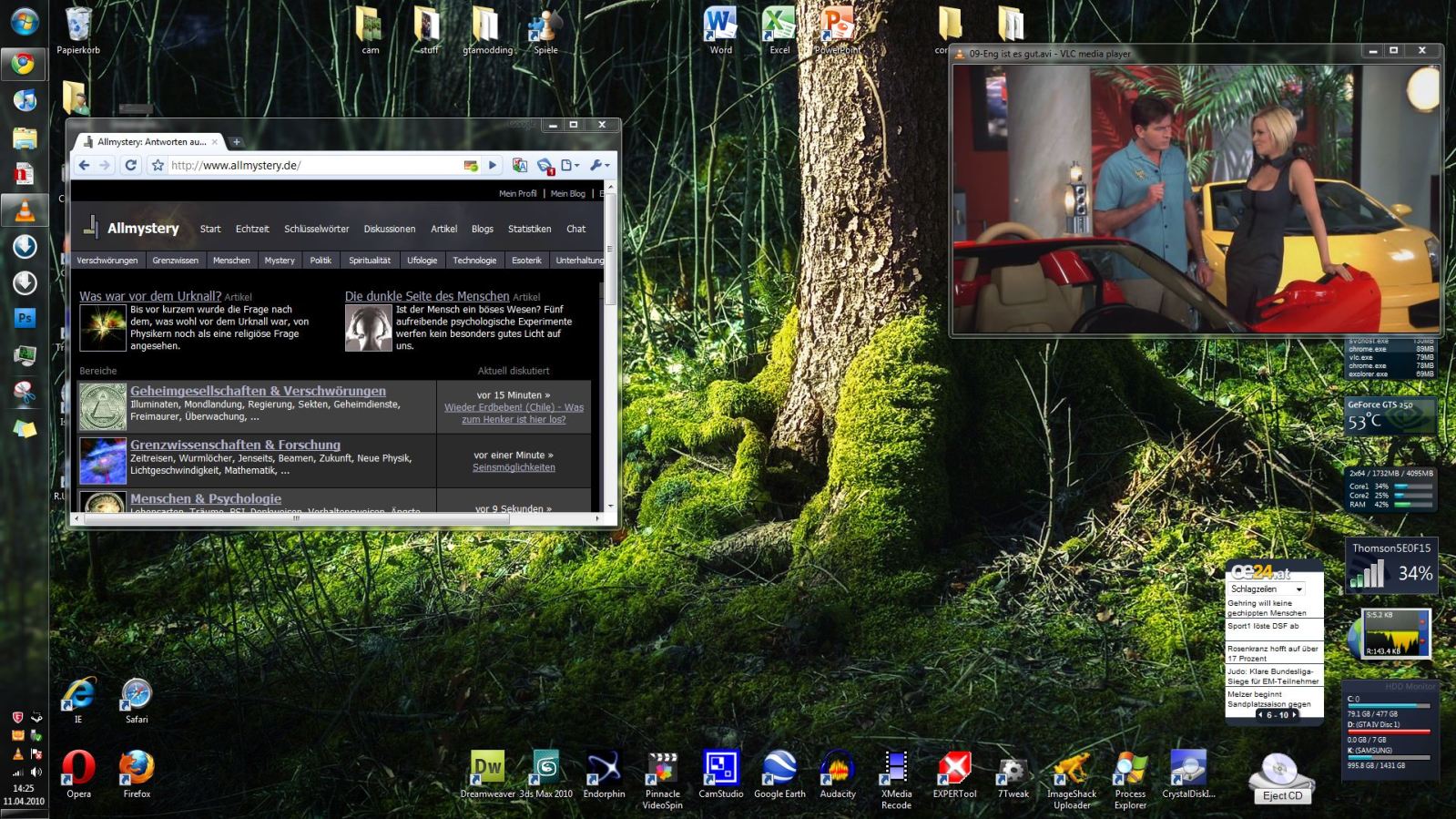Go to next headlines in the oe24 gadget
Viewport: 1456px width, 819px height.
coord(1295,715)
